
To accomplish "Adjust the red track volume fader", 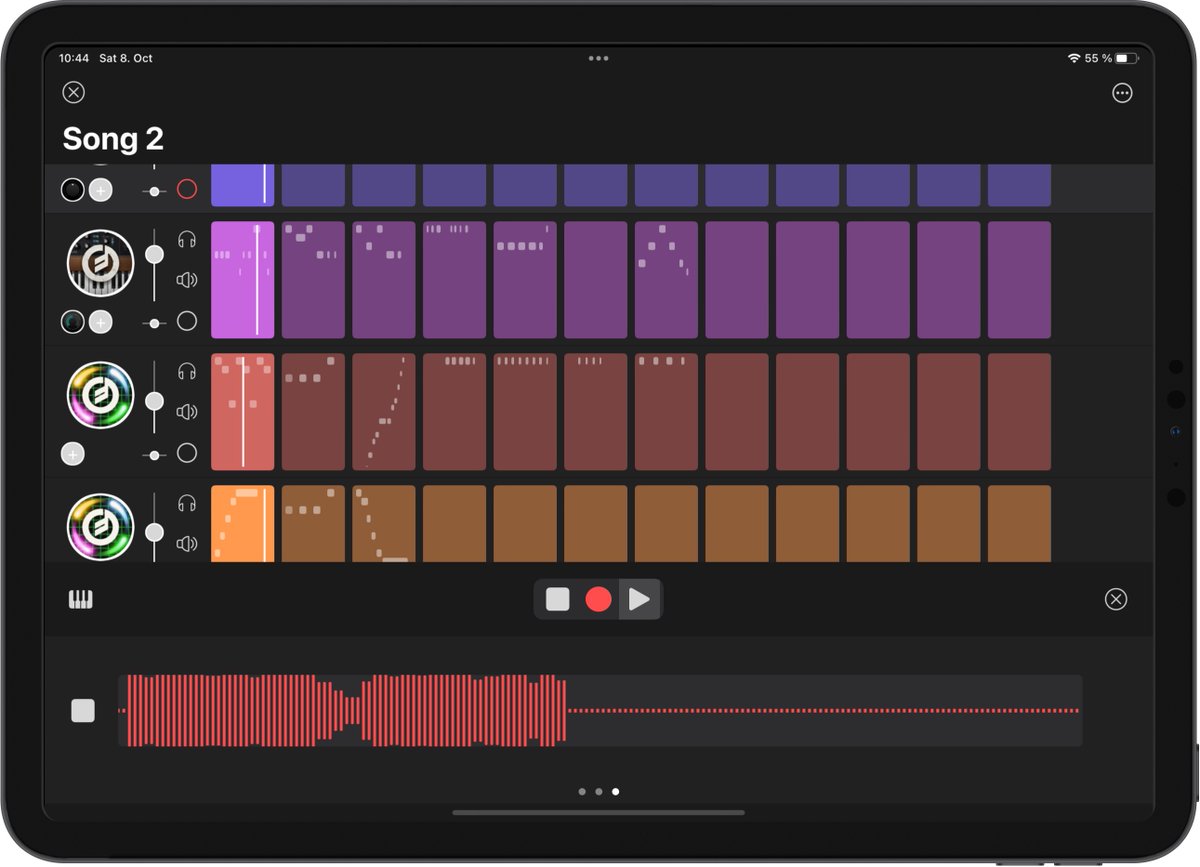I will coord(154,400).
